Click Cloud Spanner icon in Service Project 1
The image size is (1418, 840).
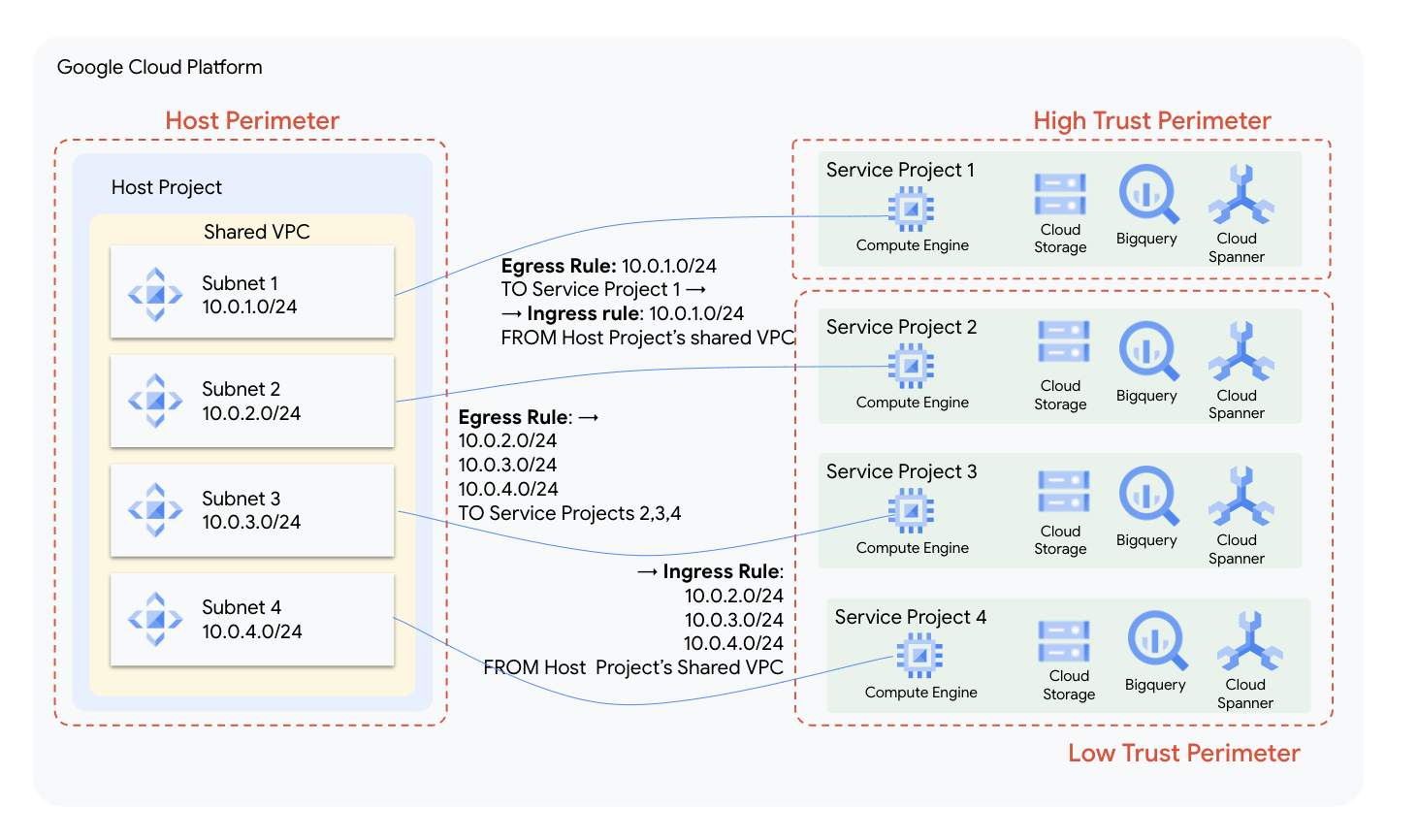(1241, 194)
